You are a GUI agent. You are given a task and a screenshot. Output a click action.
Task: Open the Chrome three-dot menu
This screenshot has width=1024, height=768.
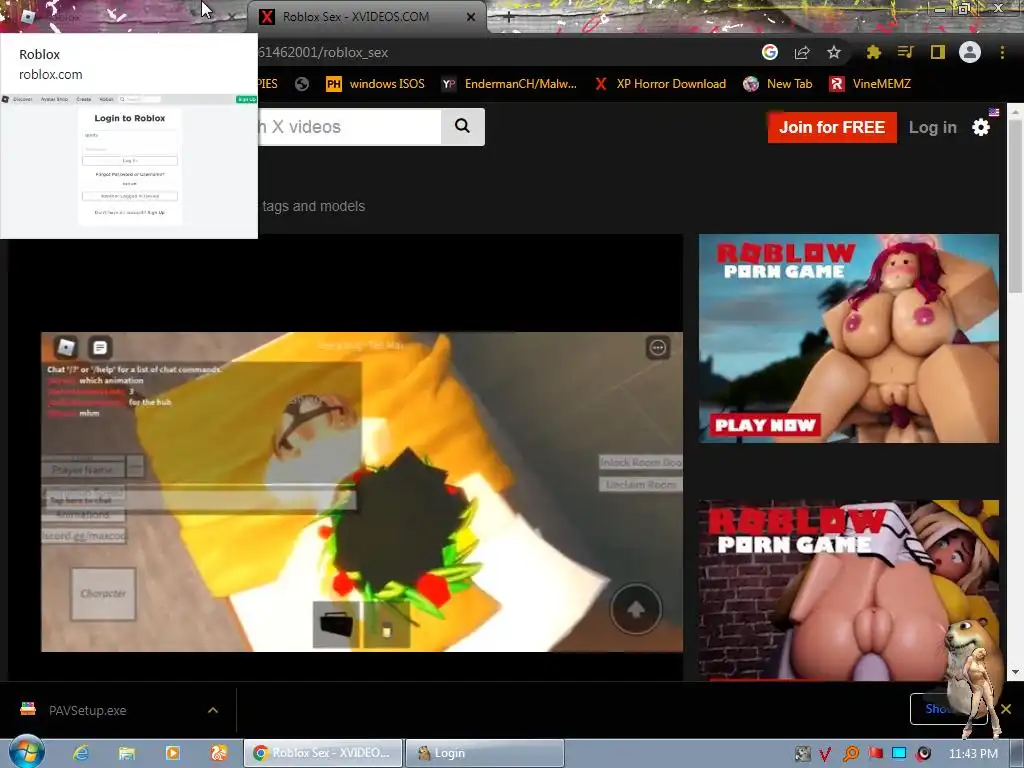point(1002,52)
